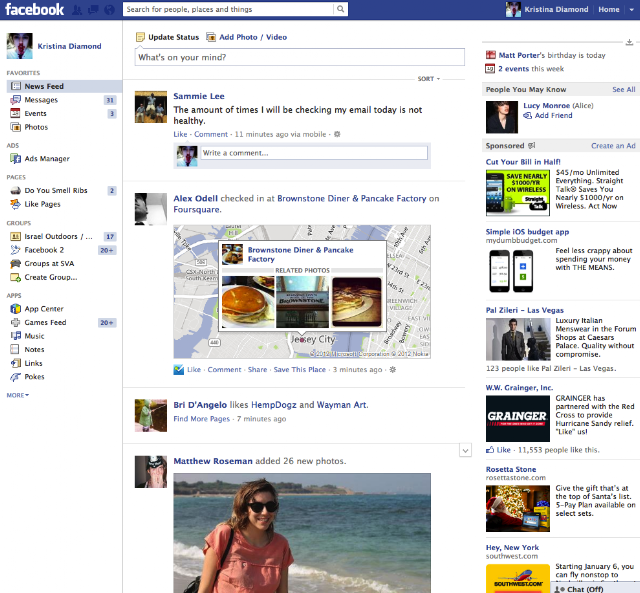Click Share on Alex Odell's check-in

click(258, 370)
